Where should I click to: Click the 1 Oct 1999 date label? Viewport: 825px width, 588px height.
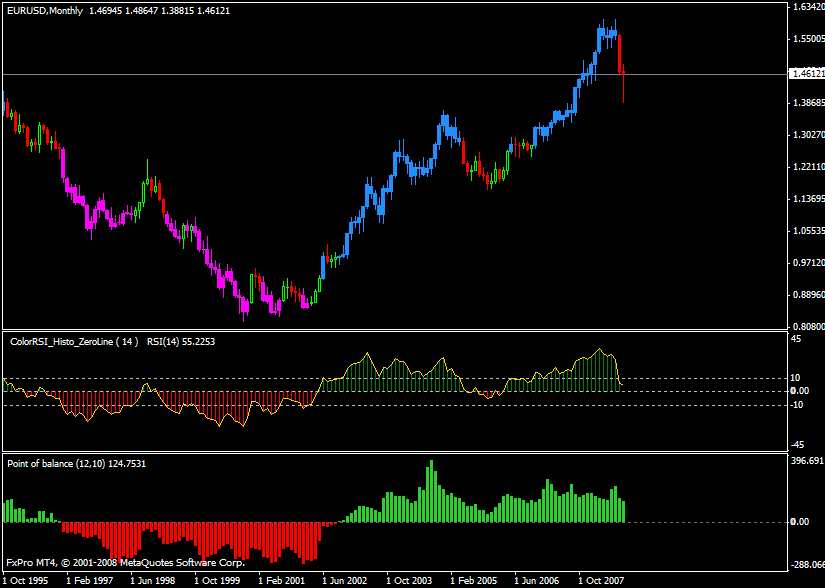pyautogui.click(x=218, y=580)
